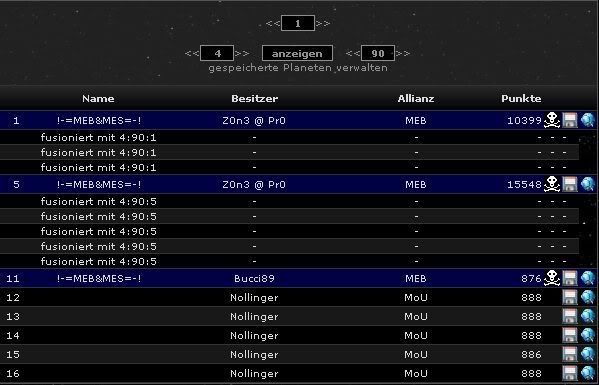Click the Besitzer column header
The image size is (599, 385).
pyautogui.click(x=254, y=99)
